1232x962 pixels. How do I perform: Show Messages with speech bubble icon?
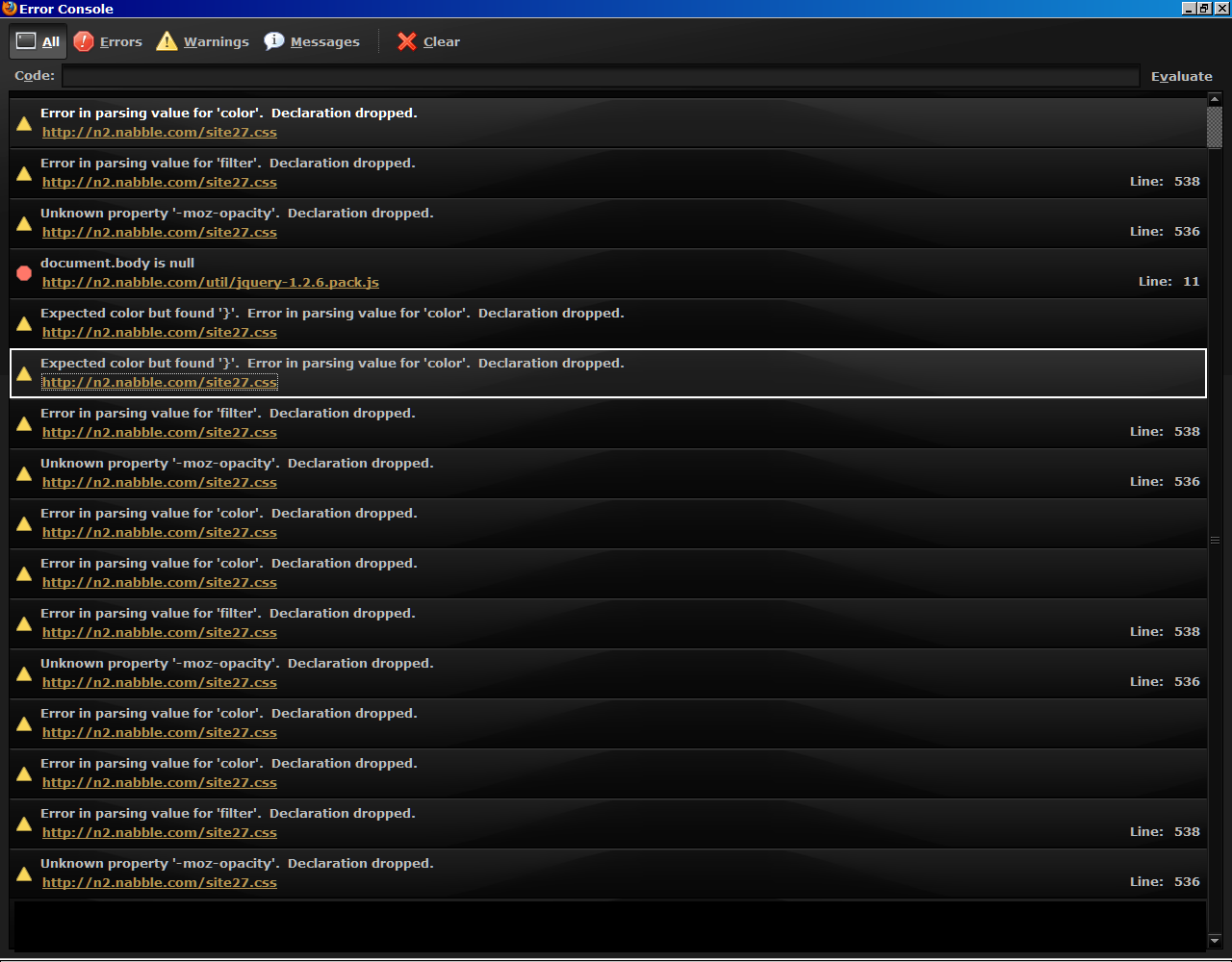[x=274, y=41]
